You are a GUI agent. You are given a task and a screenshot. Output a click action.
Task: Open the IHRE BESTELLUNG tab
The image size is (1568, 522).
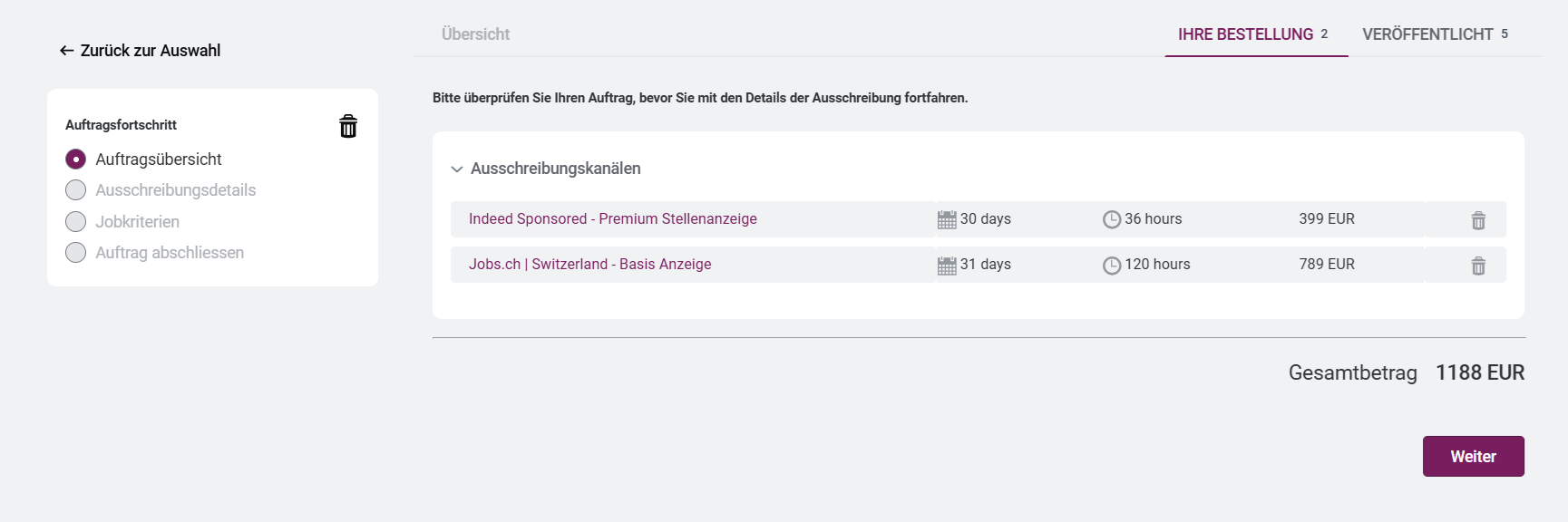[1245, 34]
